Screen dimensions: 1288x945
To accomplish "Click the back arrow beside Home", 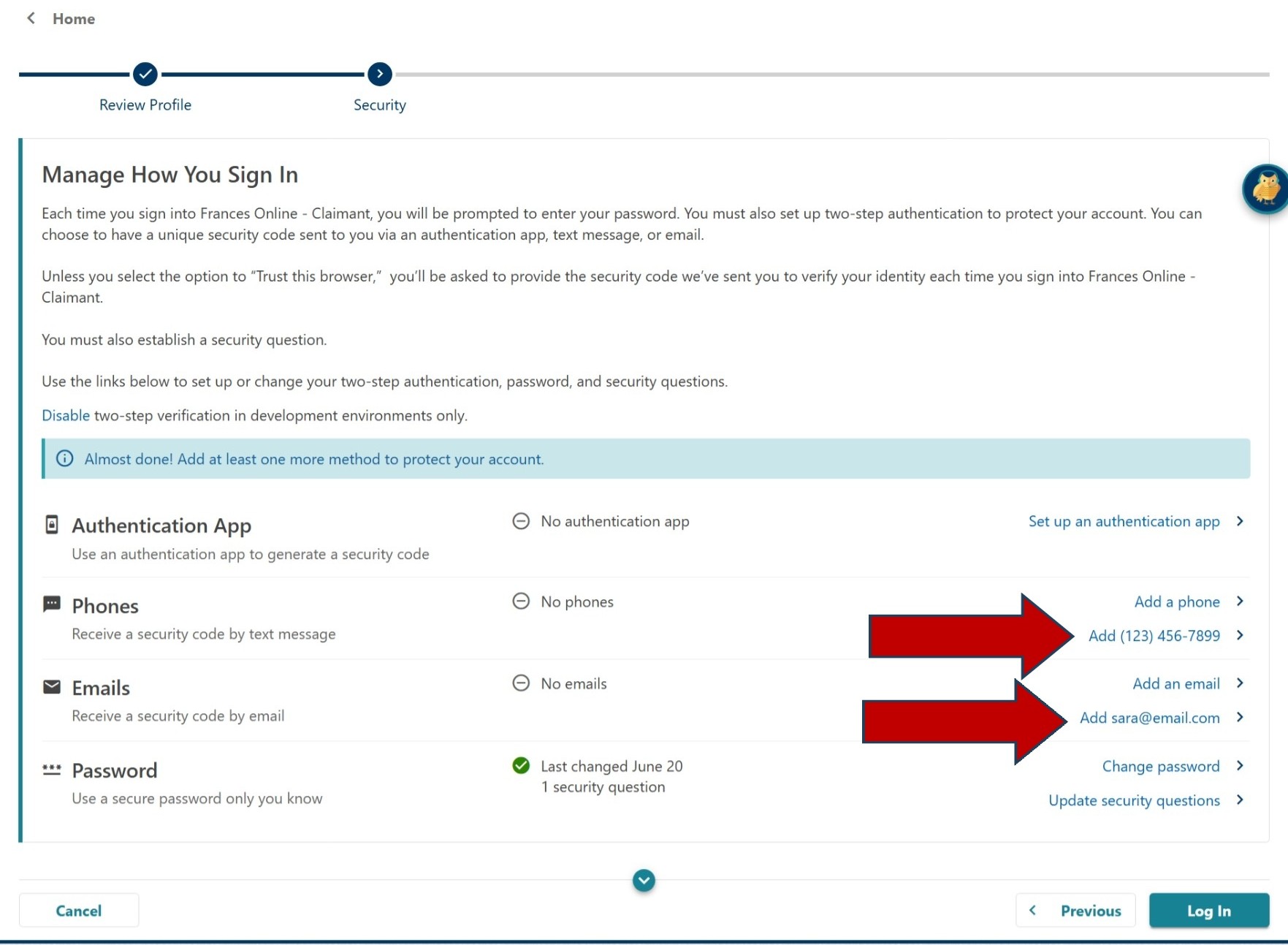I will click(30, 18).
